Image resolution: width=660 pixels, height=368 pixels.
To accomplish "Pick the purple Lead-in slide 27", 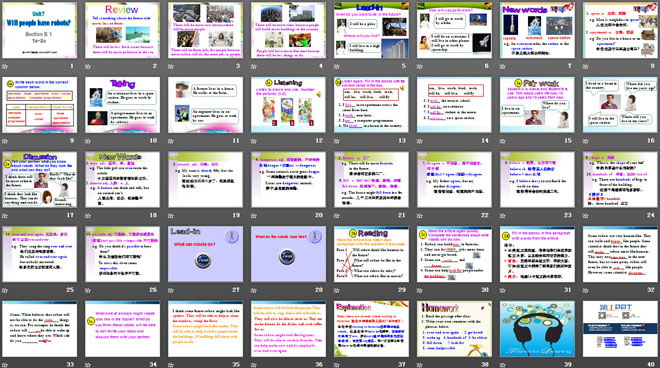I will pos(205,254).
